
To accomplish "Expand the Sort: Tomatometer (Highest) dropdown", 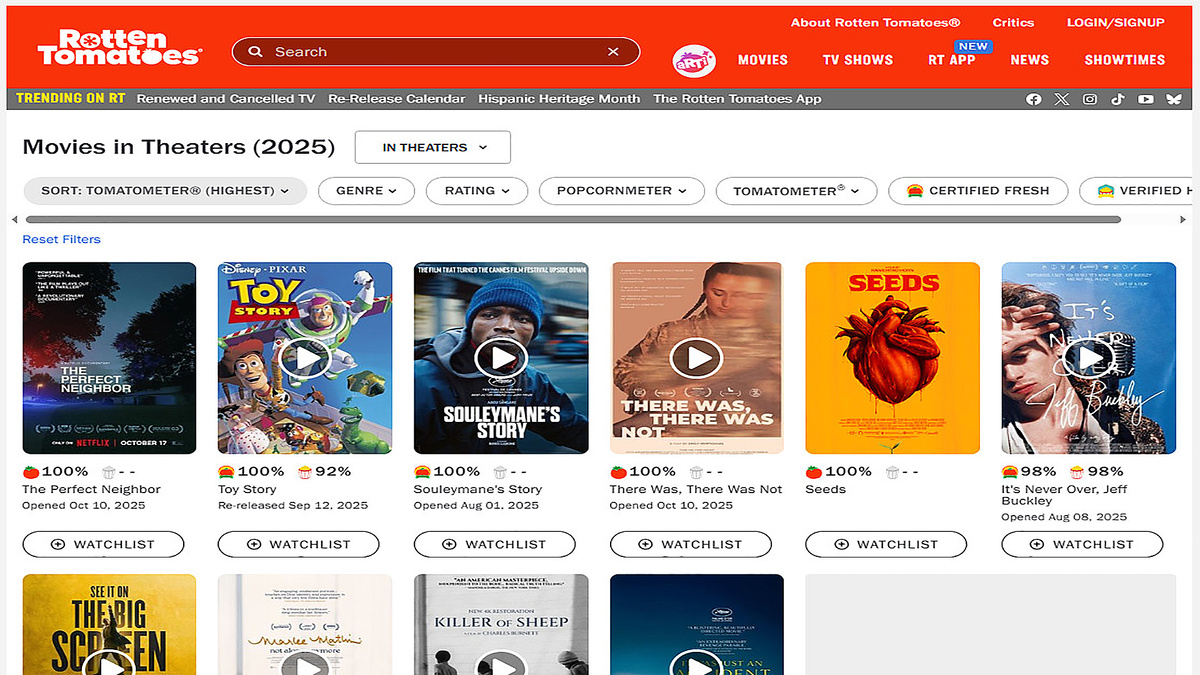I will [x=165, y=191].
